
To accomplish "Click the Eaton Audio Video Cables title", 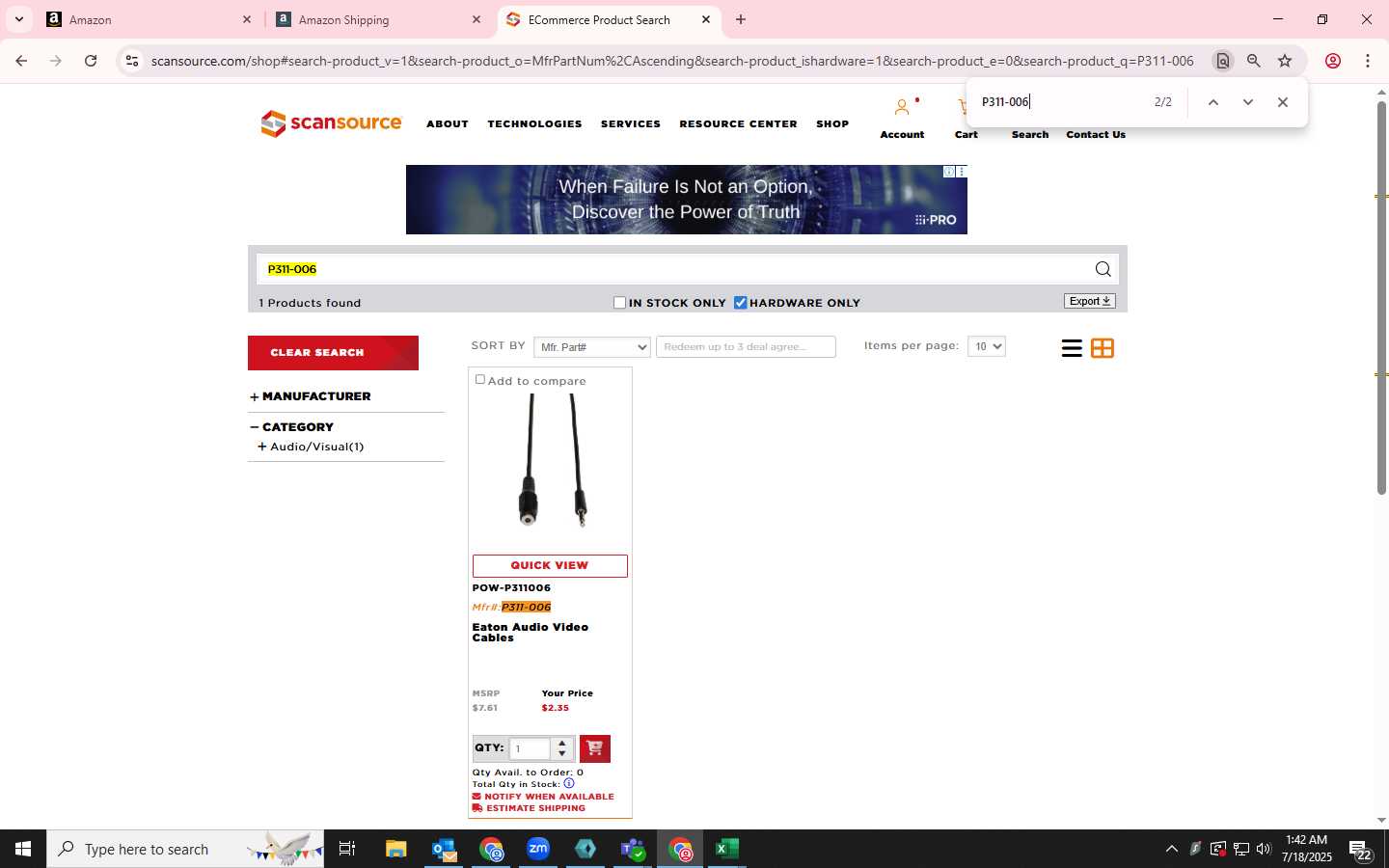I will click(x=530, y=633).
